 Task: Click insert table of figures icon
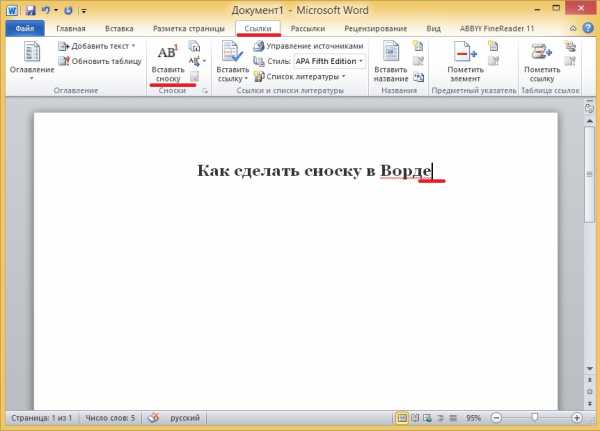coord(419,46)
